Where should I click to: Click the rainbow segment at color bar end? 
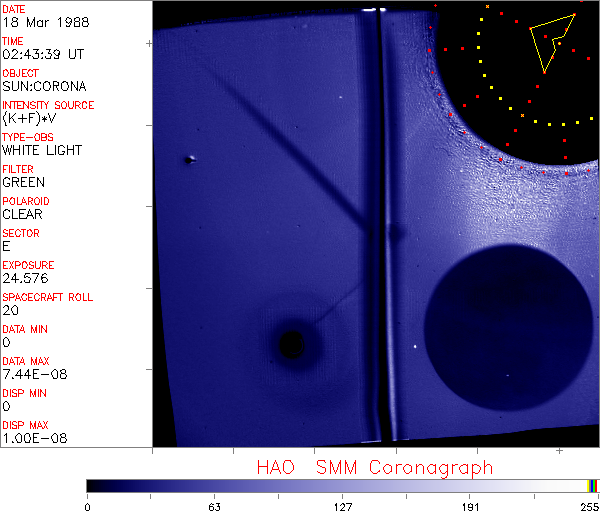pos(593,485)
